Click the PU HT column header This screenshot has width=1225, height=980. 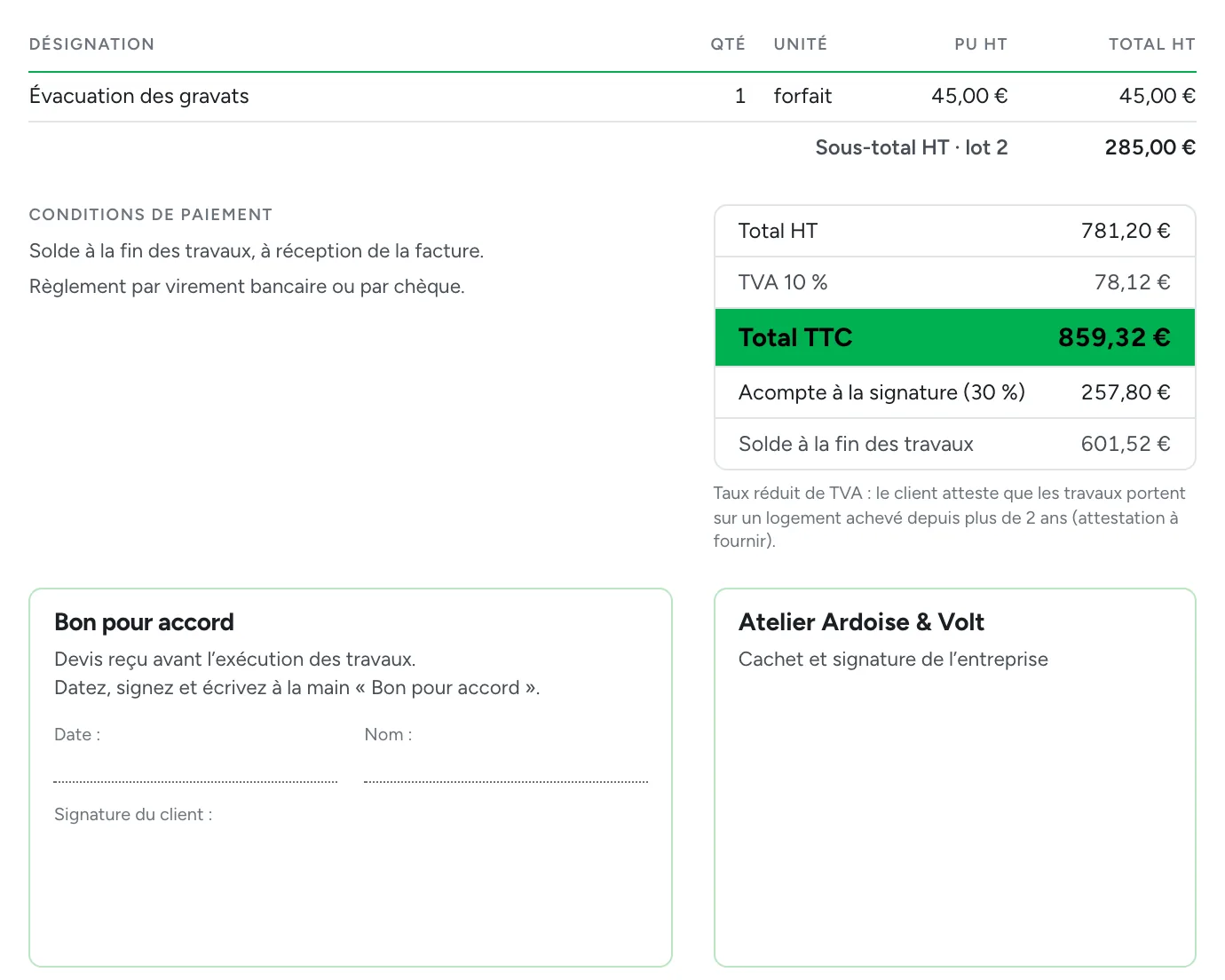coord(981,44)
